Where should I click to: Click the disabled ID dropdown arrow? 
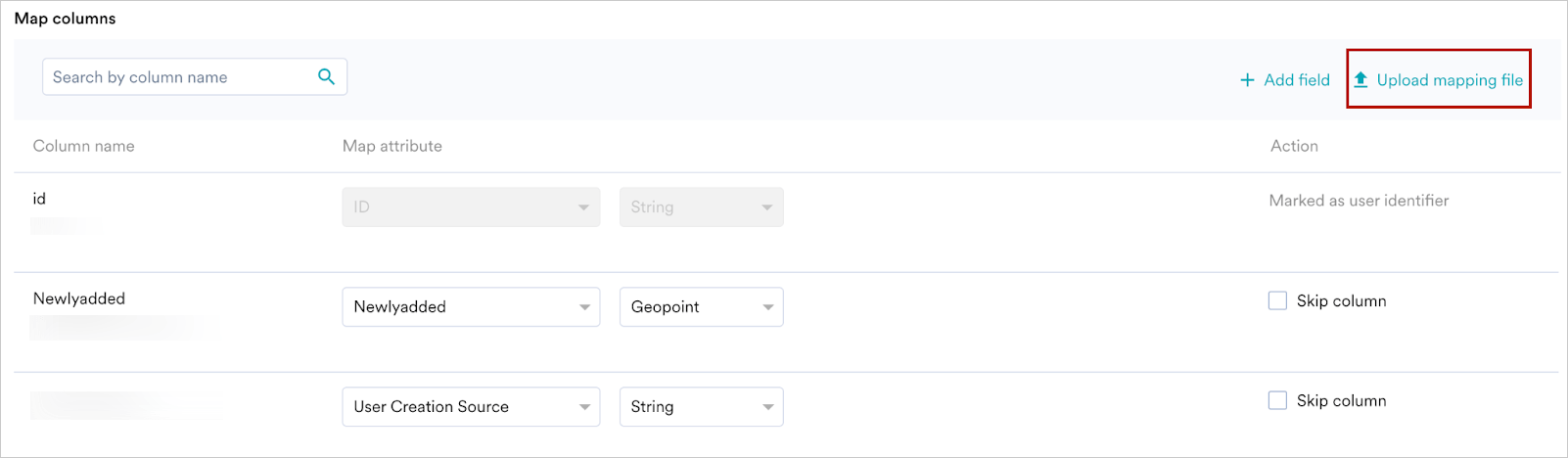(x=584, y=207)
